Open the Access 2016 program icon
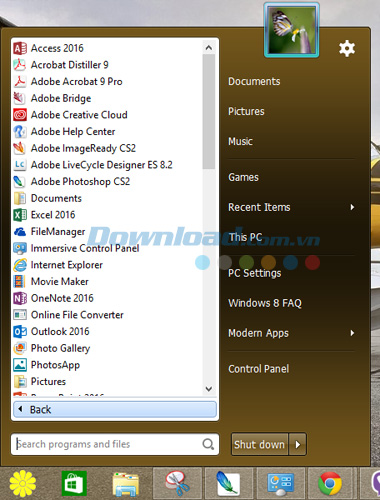380x500 pixels. click(20, 48)
